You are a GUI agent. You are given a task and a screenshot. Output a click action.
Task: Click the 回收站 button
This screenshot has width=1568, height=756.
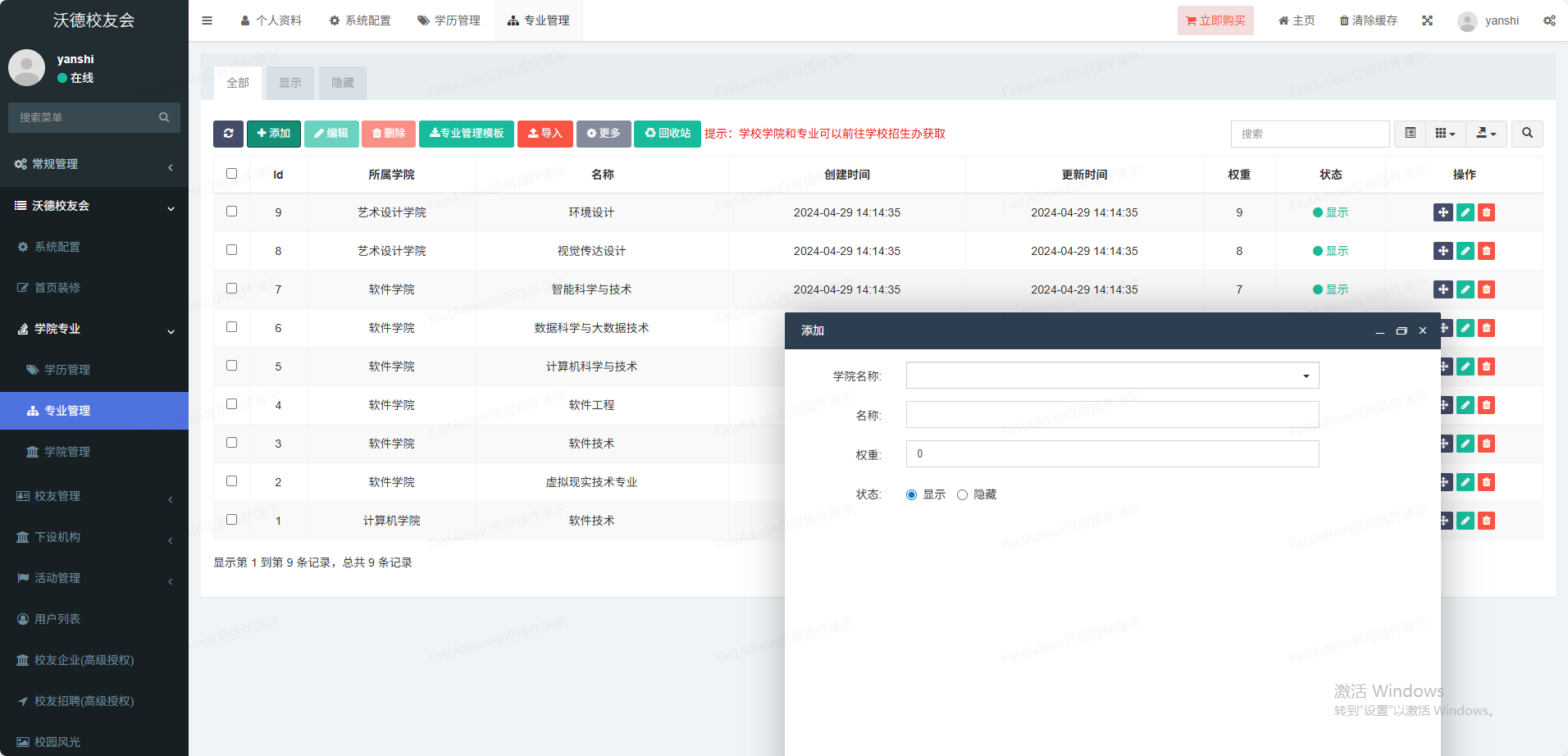pos(667,134)
